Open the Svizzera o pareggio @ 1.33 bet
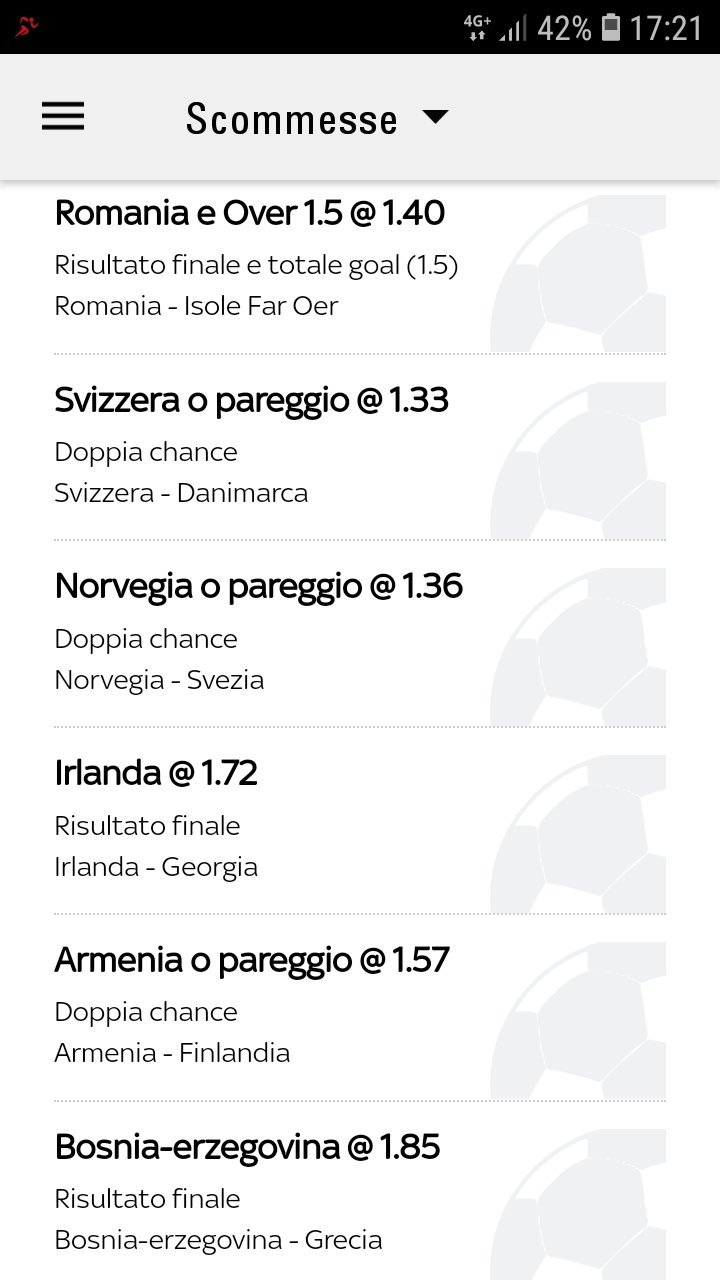 click(x=252, y=400)
